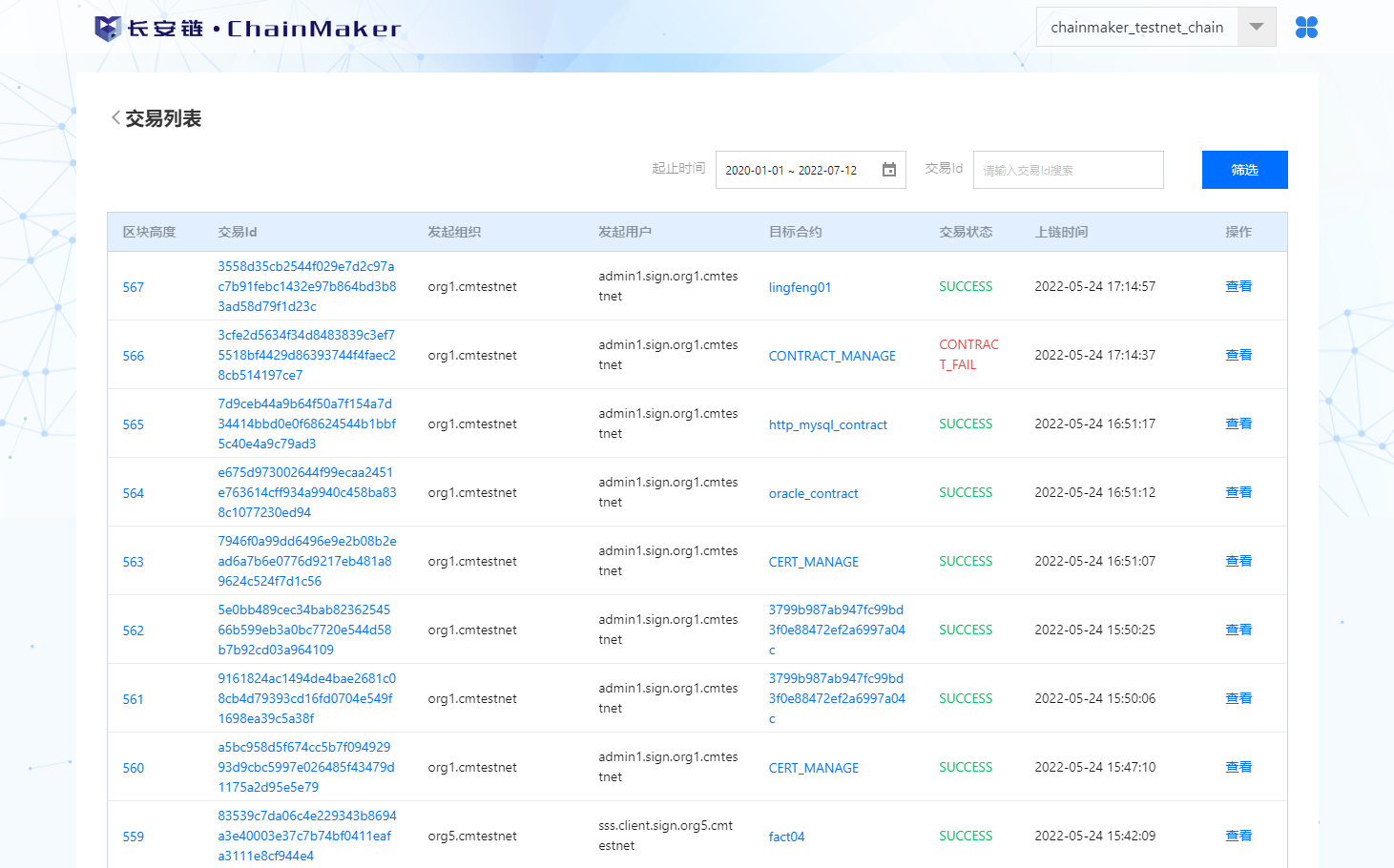Open transaction Id starting with 3558d35cb
This screenshot has width=1394, height=868.
click(x=306, y=286)
